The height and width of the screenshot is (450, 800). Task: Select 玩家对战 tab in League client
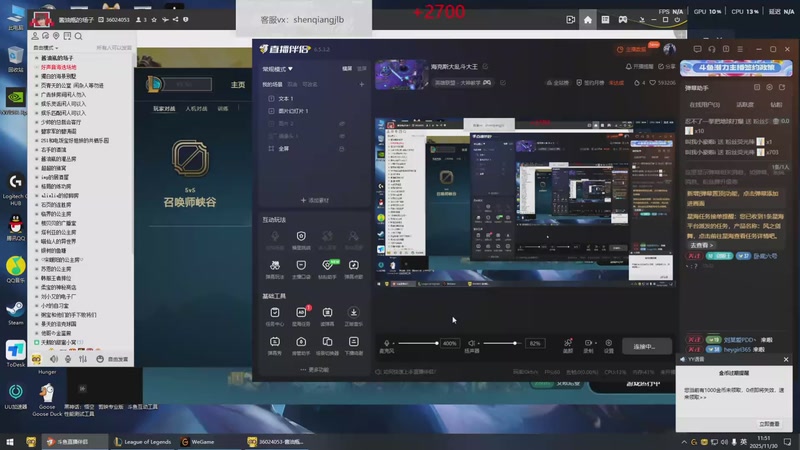164,109
